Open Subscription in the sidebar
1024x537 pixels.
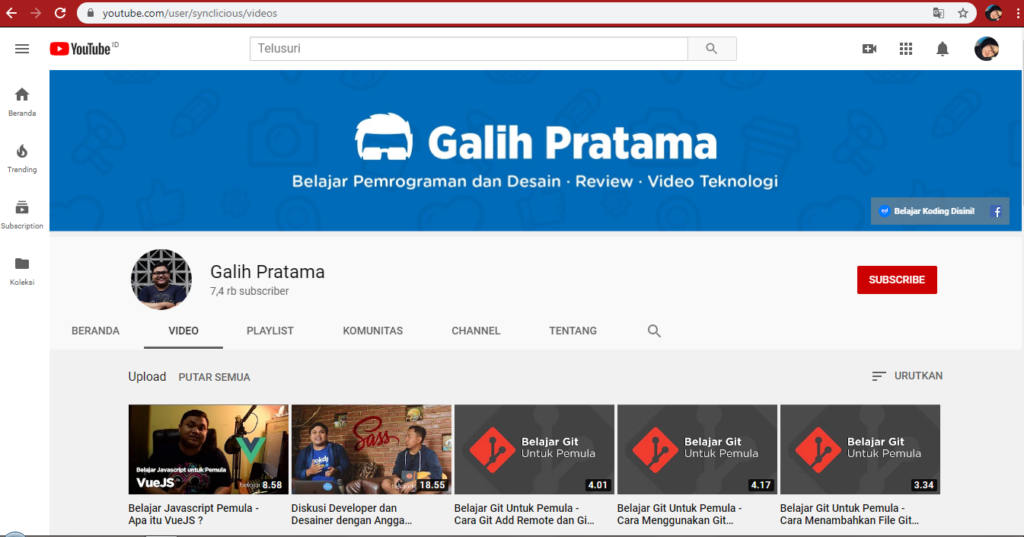point(22,215)
